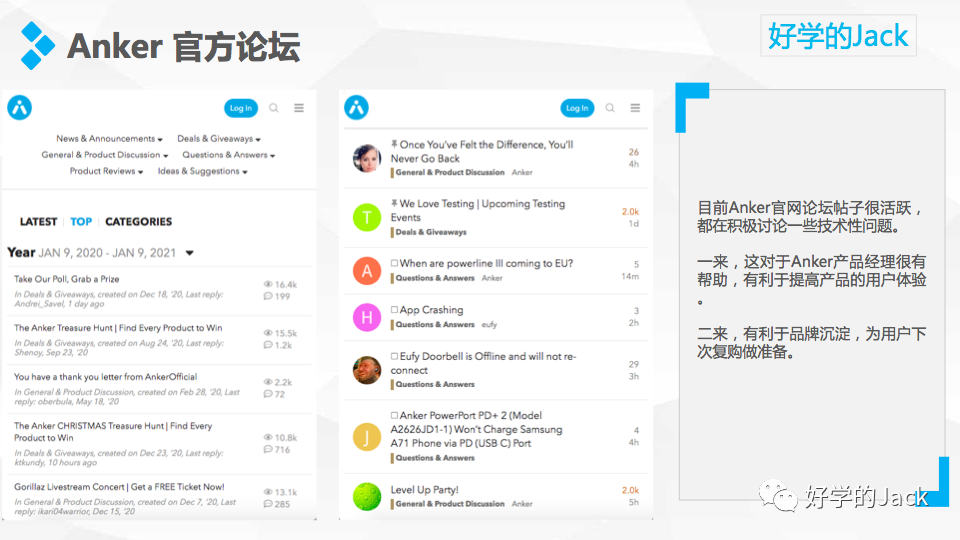Screen dimensions: 960x540
Task: Open 'The Anker CHRISTMAS Treasure Hunt' topic
Action: click(x=113, y=432)
